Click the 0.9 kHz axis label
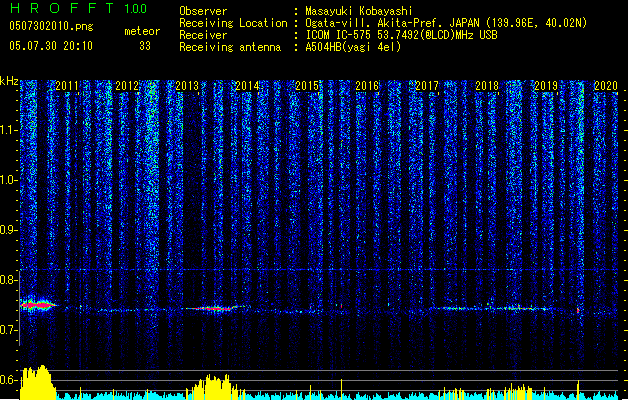The width and height of the screenshot is (629, 400). tap(9, 230)
